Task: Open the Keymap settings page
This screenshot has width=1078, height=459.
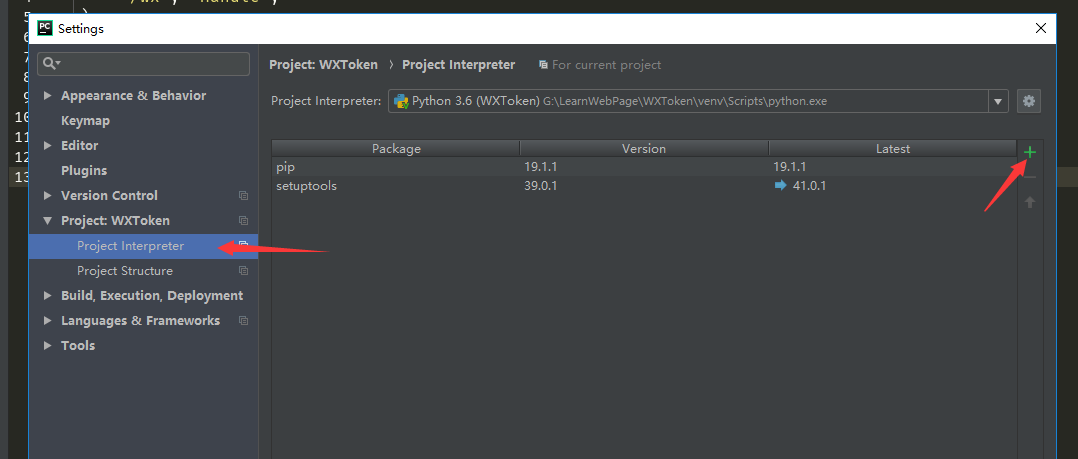Action: tap(85, 121)
